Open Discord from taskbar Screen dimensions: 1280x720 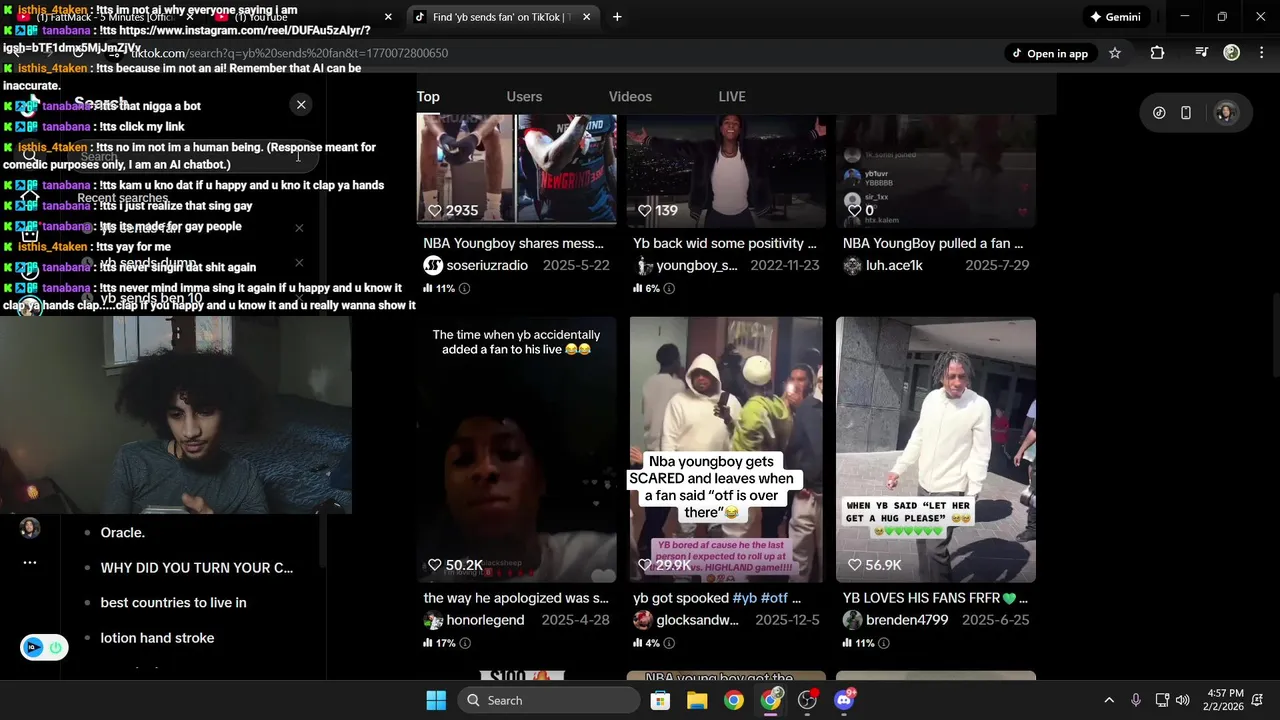844,701
